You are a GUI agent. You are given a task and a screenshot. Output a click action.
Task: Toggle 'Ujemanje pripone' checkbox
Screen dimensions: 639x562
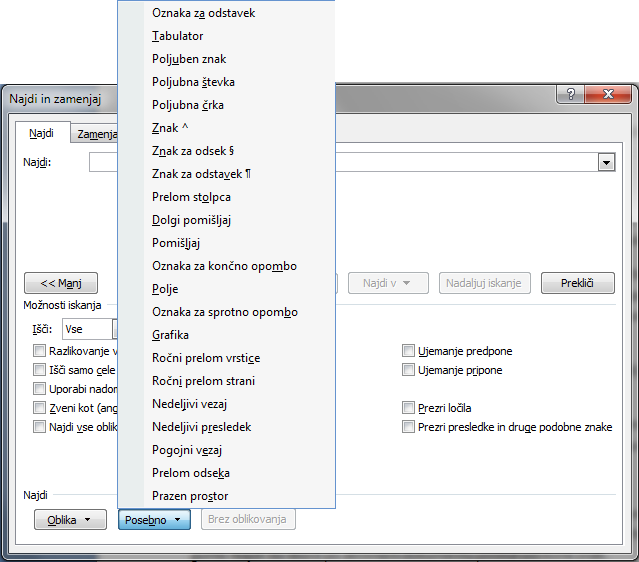coord(408,370)
